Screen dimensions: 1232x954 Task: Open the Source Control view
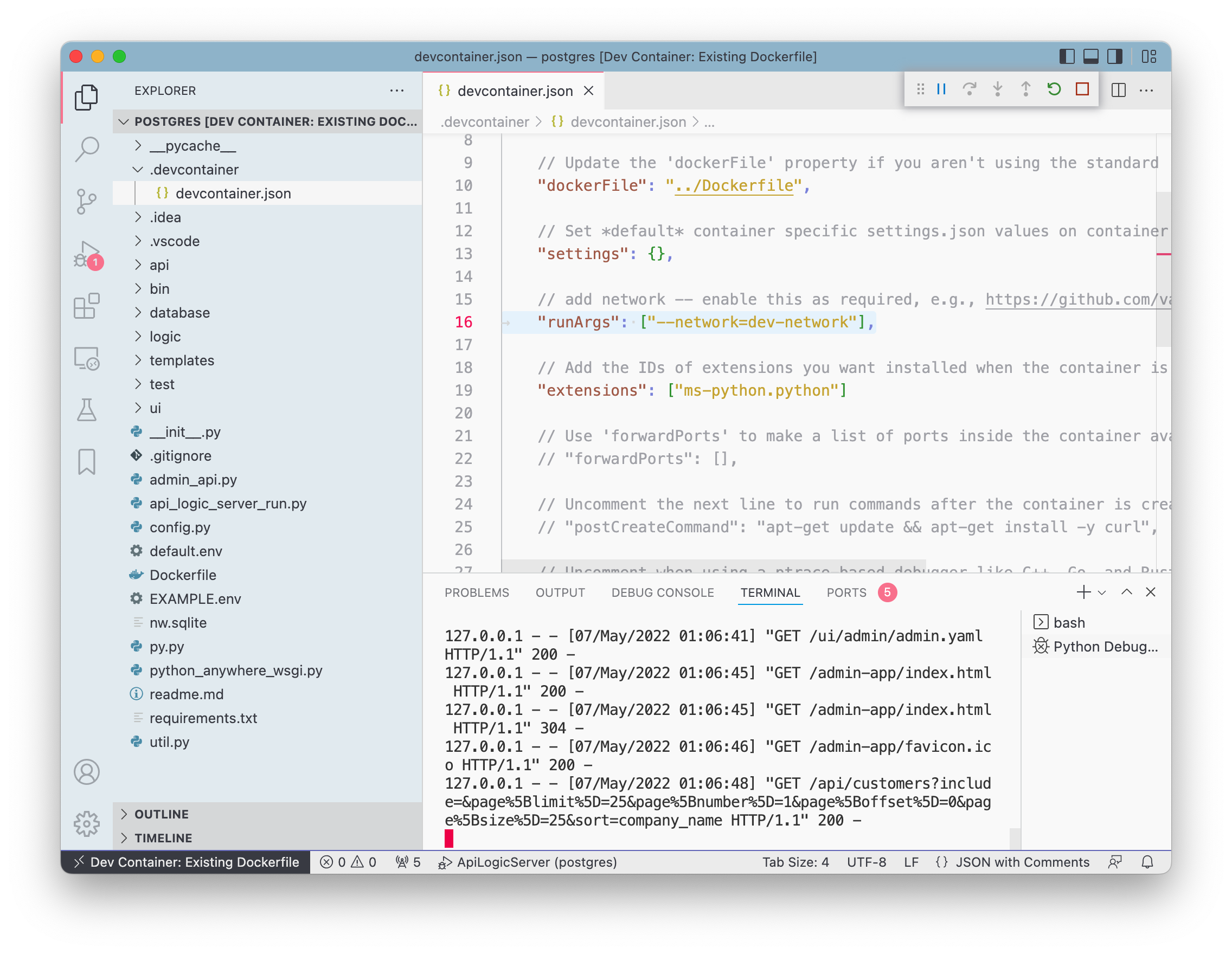point(86,201)
